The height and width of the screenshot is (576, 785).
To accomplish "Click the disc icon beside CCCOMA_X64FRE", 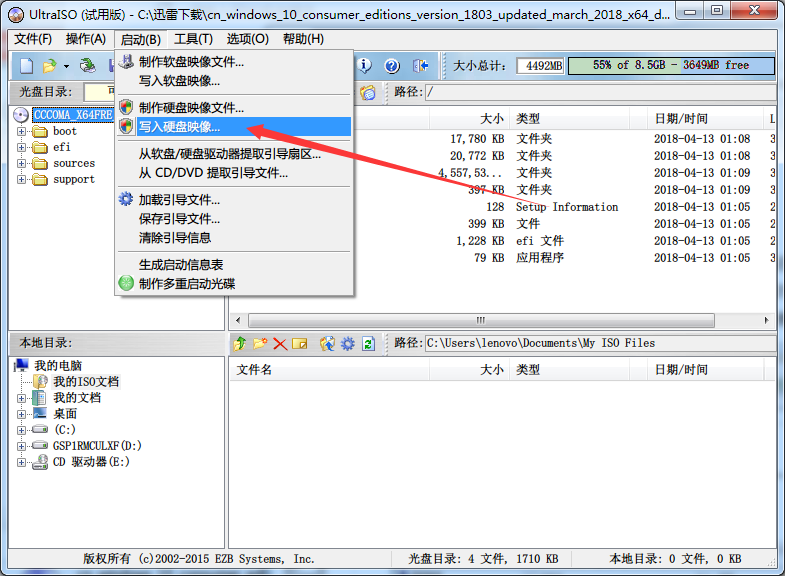I will (21, 115).
